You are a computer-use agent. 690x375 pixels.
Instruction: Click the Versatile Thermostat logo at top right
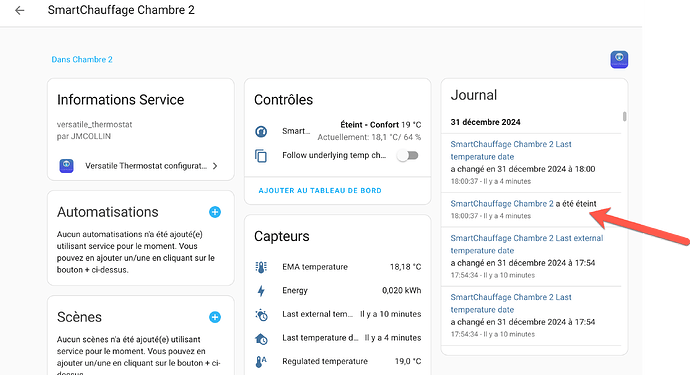tap(619, 59)
